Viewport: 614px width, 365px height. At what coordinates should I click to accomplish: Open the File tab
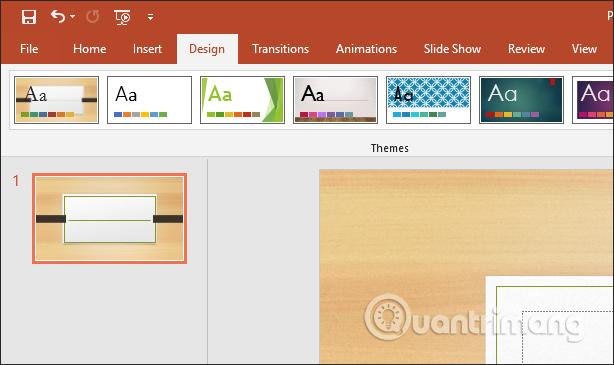(x=29, y=49)
